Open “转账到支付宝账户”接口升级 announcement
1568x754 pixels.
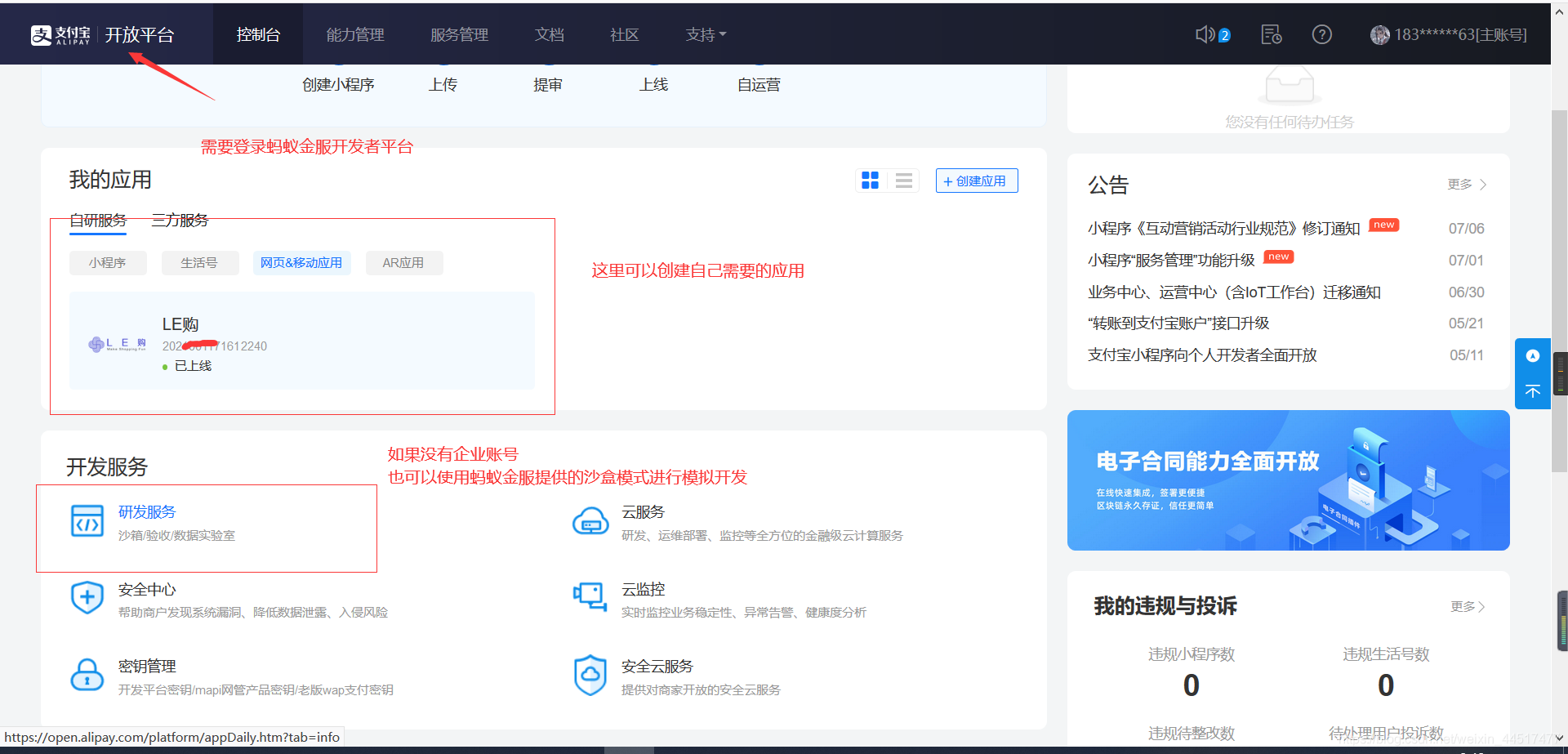point(1178,323)
